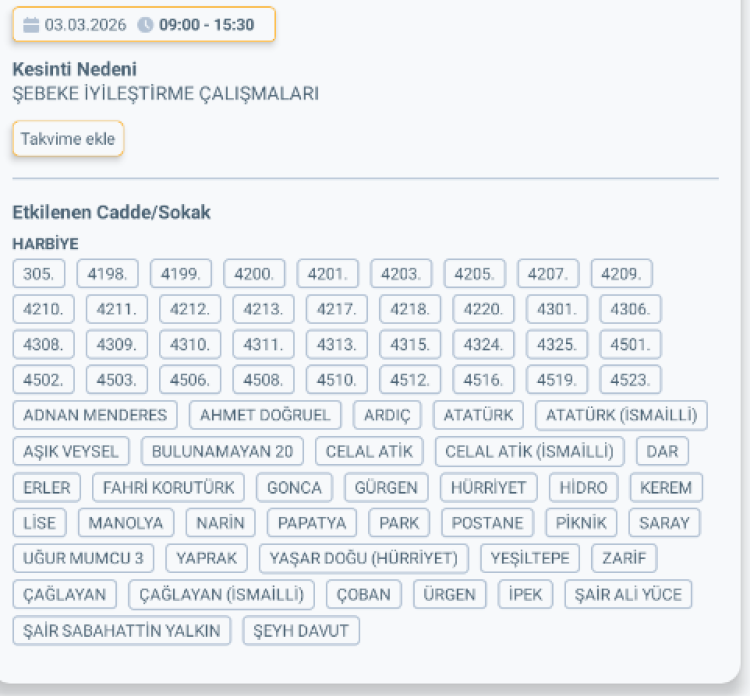750x696 pixels.
Task: Select the ATATÜRK (İSMAİLLİ) tag
Action: [621, 415]
